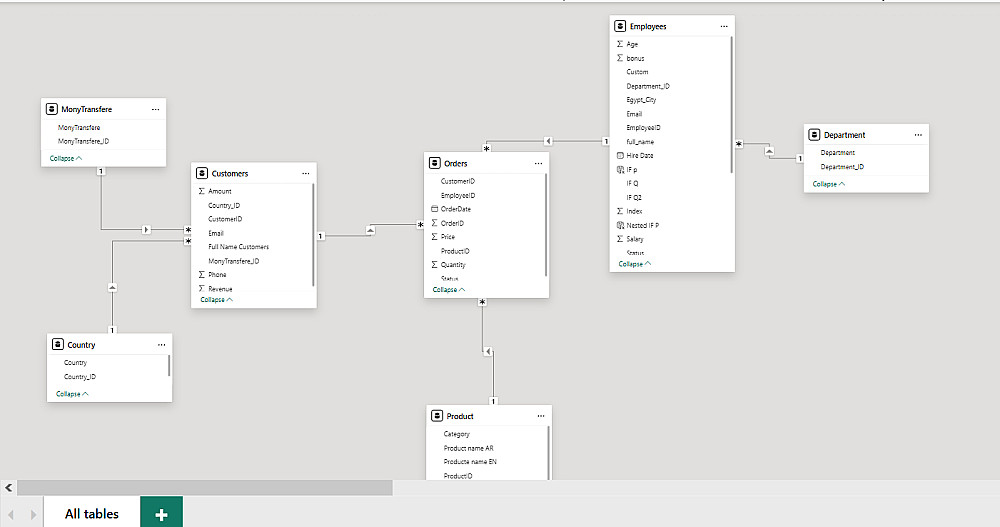This screenshot has height=527, width=1000.
Task: Click the MonyTransfere table header icon
Action: (51, 109)
